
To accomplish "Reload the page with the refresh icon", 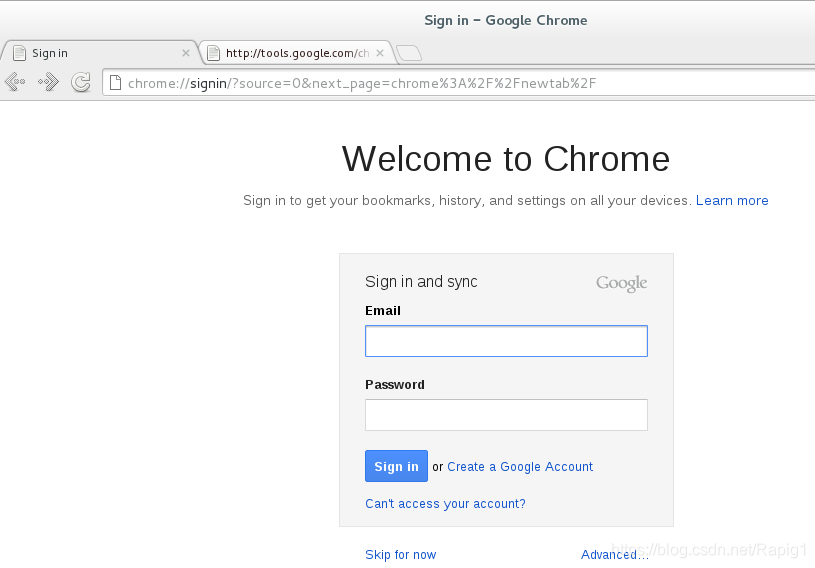I will tap(81, 82).
